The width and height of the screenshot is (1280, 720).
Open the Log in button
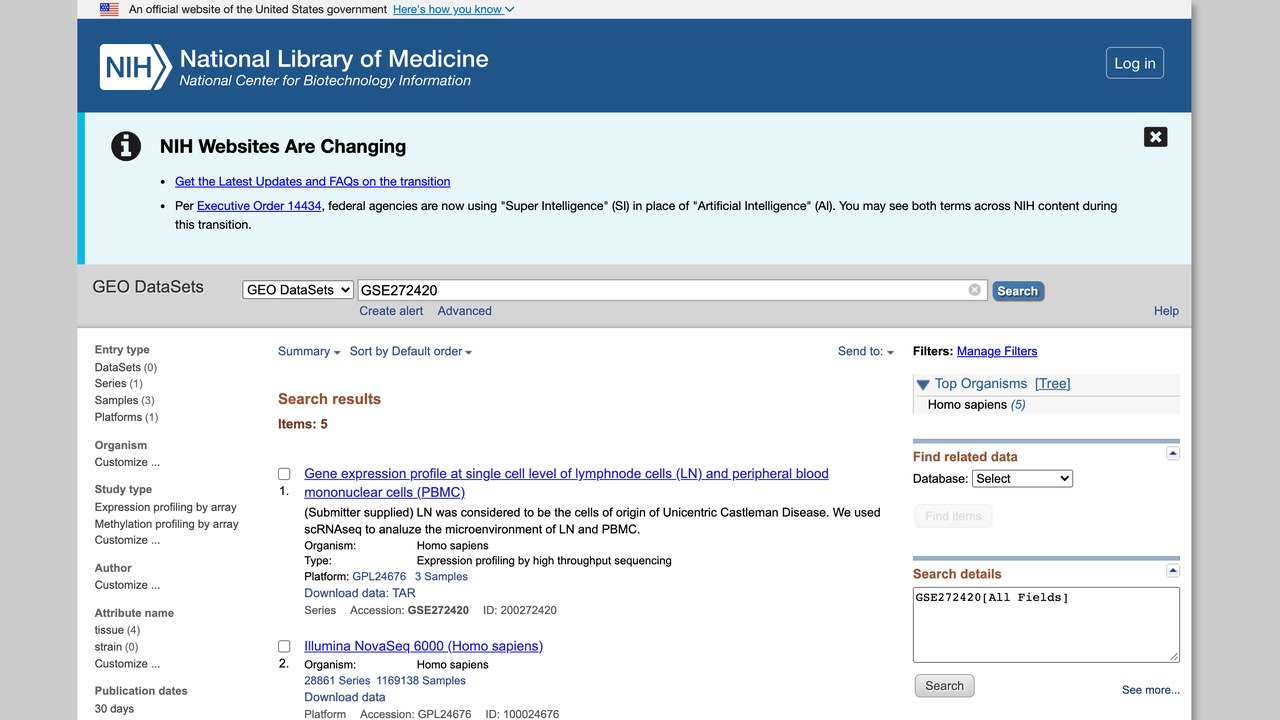[1135, 63]
